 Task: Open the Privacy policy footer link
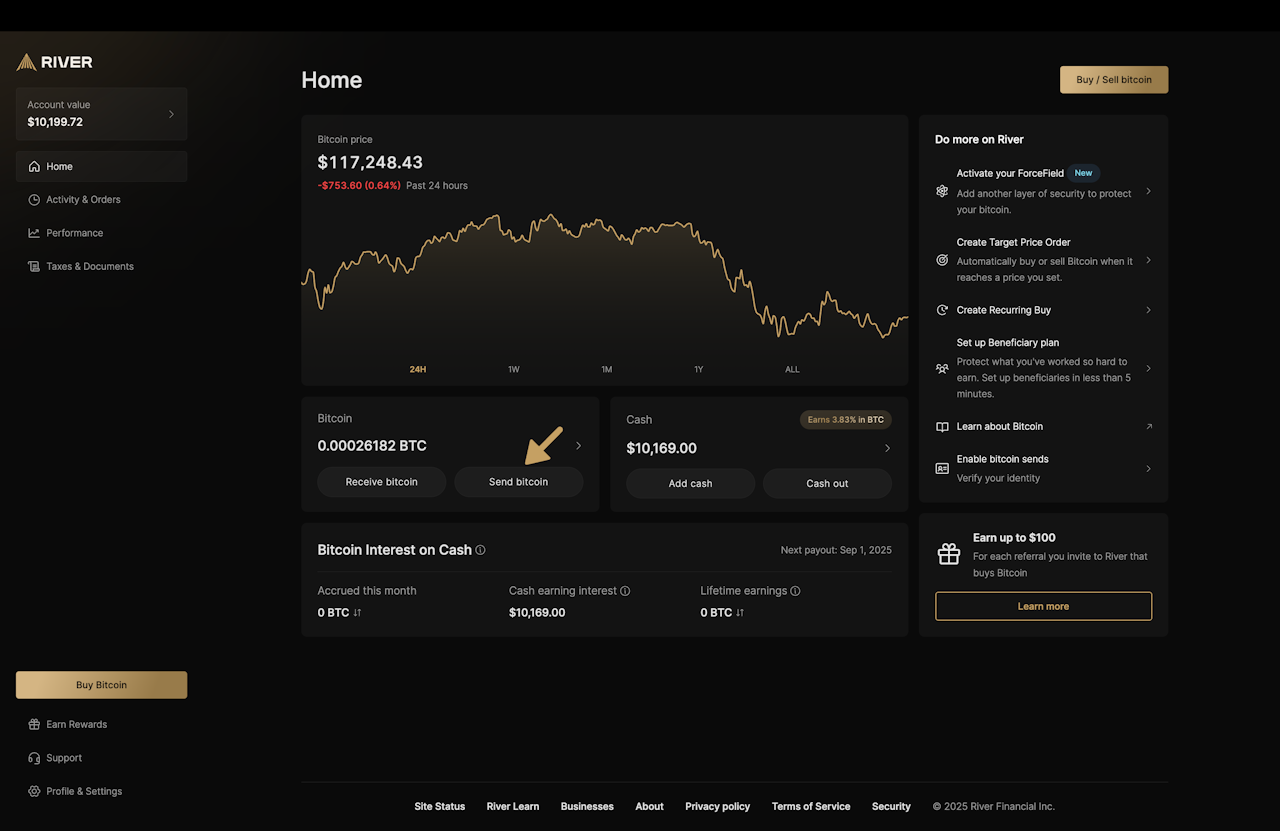718,807
